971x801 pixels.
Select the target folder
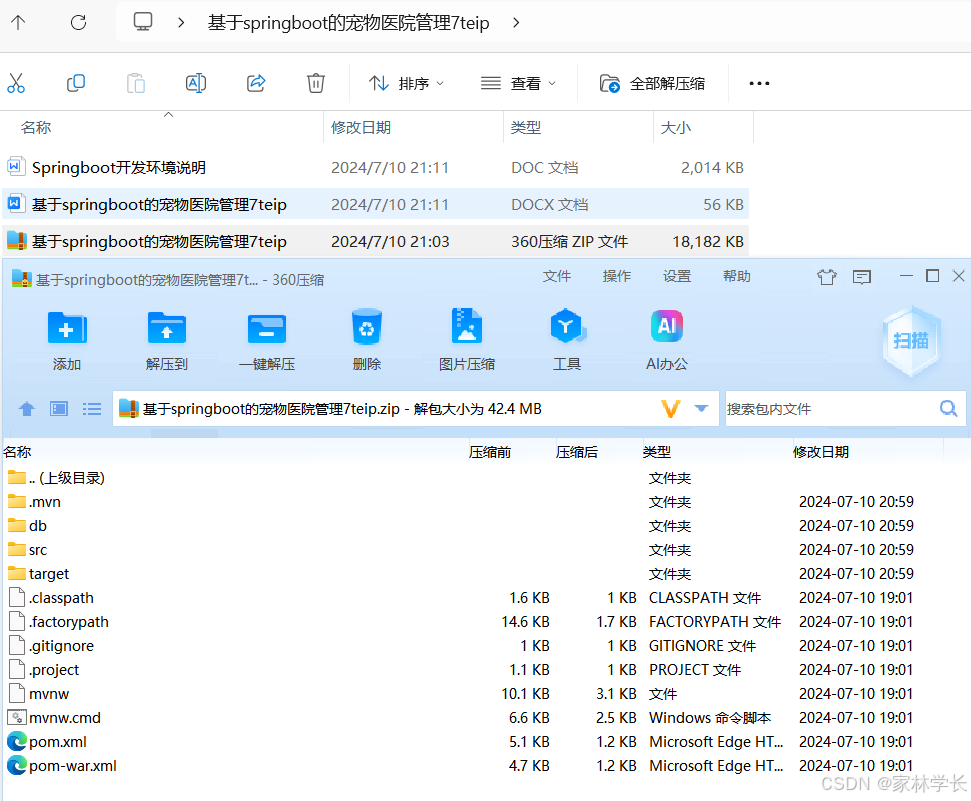[x=38, y=574]
